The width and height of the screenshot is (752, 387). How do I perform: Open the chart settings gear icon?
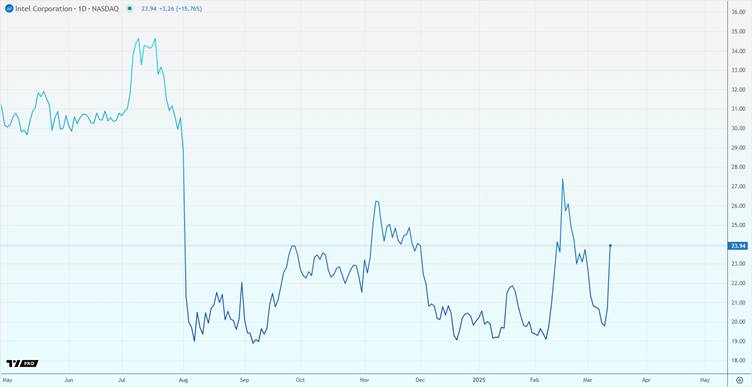coord(739,380)
